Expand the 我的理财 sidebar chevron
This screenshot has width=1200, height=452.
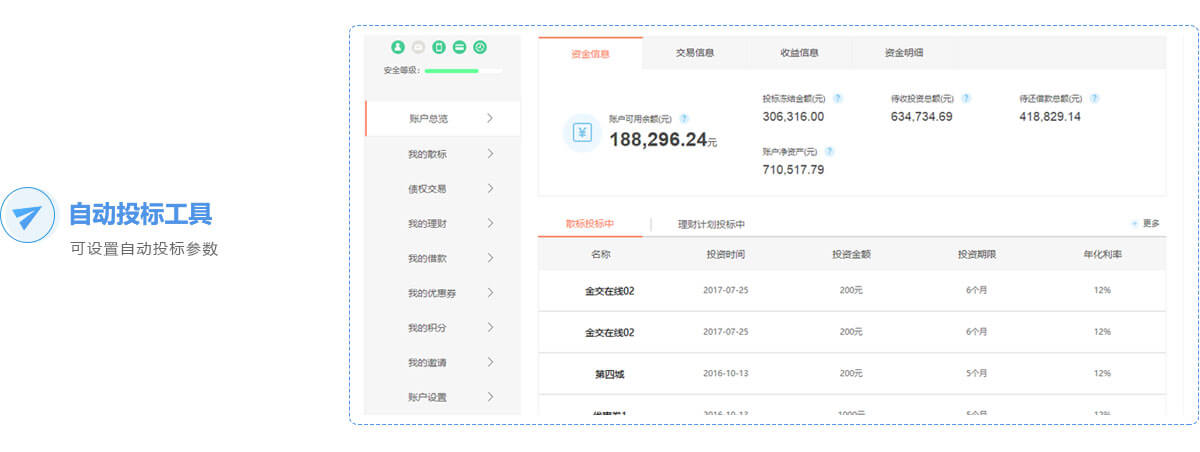(490, 223)
